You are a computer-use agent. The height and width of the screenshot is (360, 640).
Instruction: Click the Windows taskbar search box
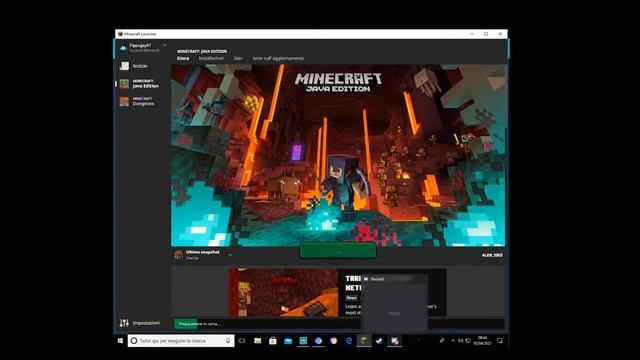(181, 340)
